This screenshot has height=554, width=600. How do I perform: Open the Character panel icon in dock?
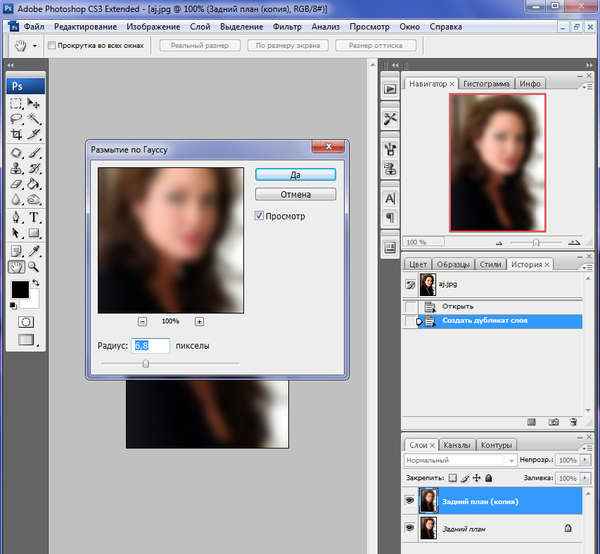[x=390, y=197]
